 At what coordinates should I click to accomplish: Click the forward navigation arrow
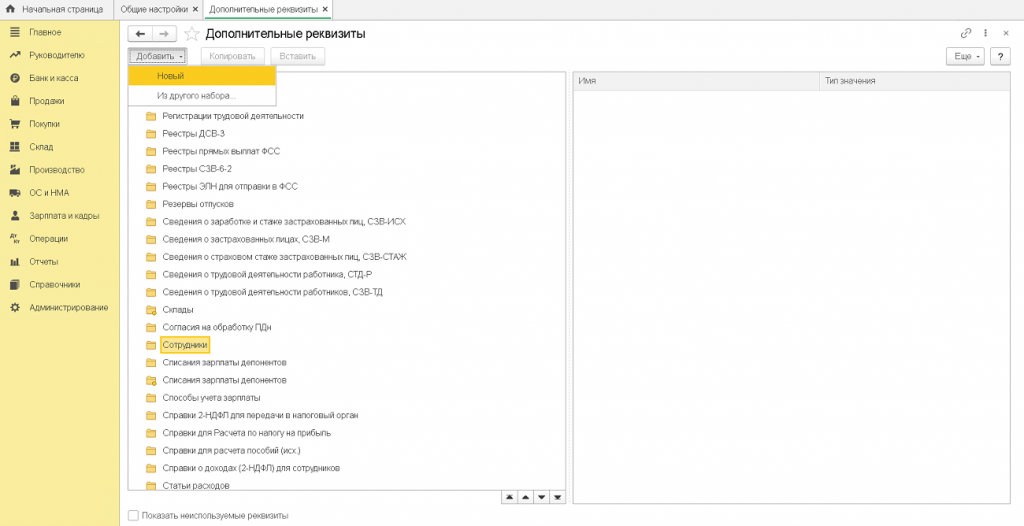(164, 34)
